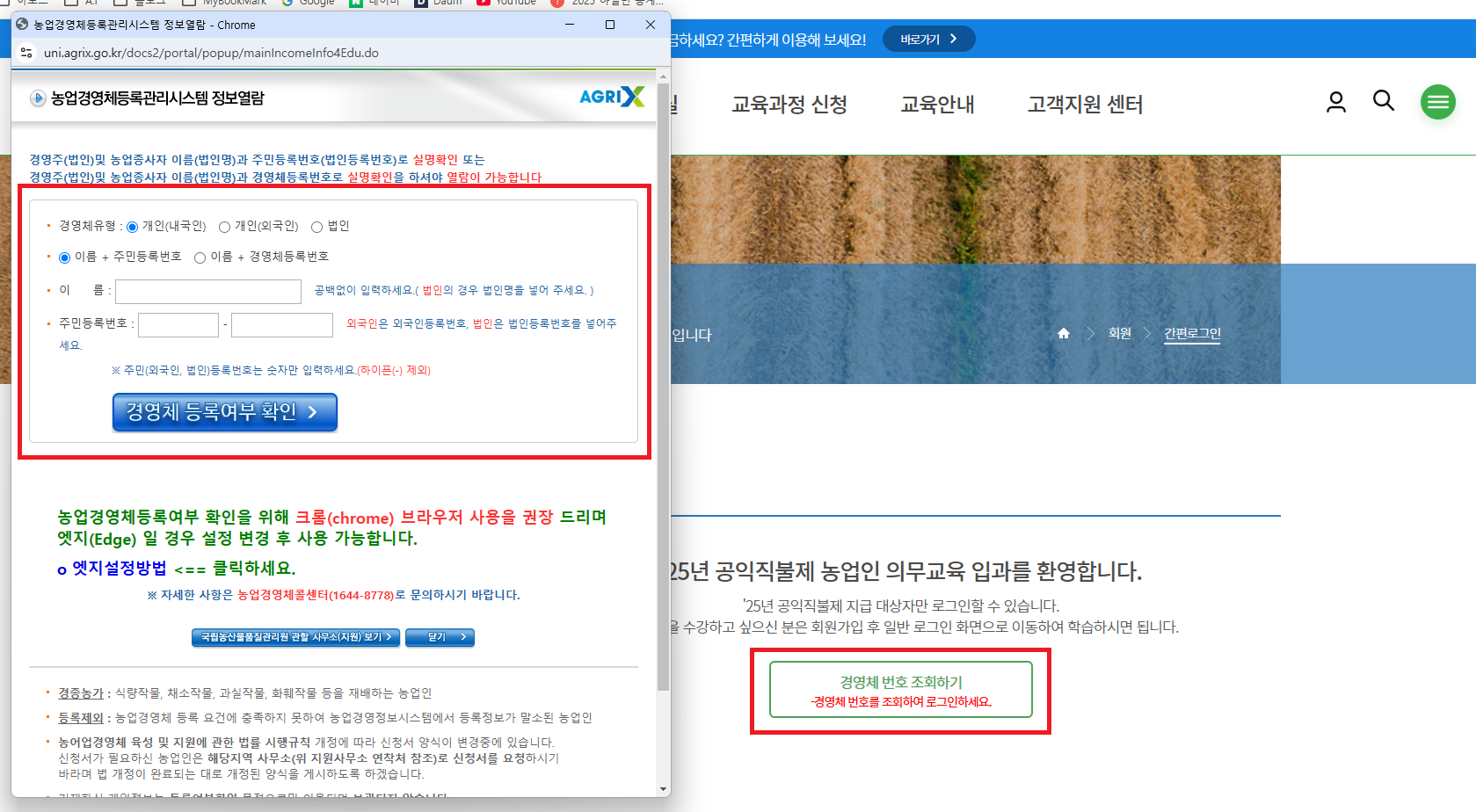The width and height of the screenshot is (1476, 812).
Task: Open the user login icon in the site header
Action: tap(1335, 102)
